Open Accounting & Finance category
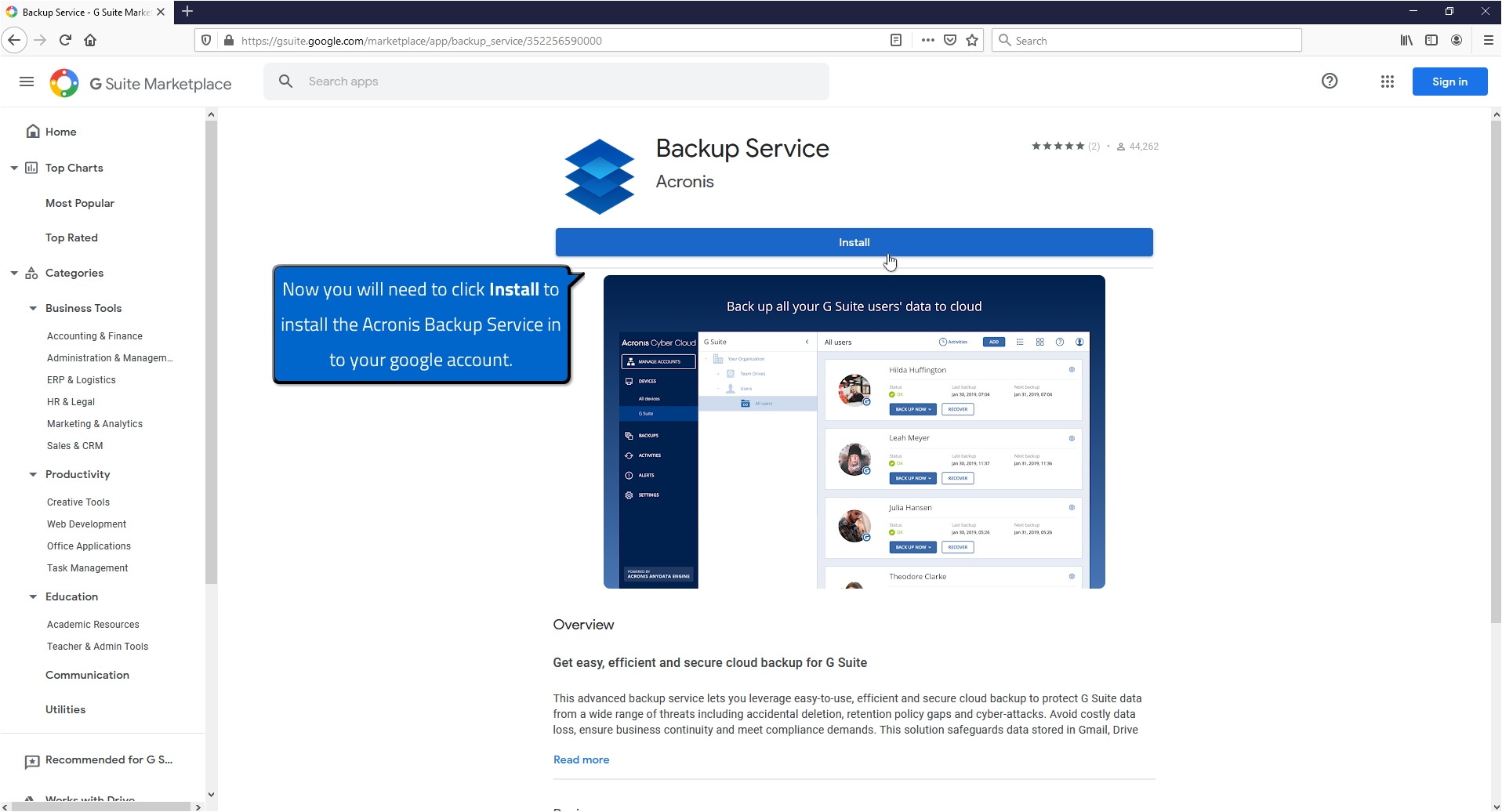 click(95, 336)
